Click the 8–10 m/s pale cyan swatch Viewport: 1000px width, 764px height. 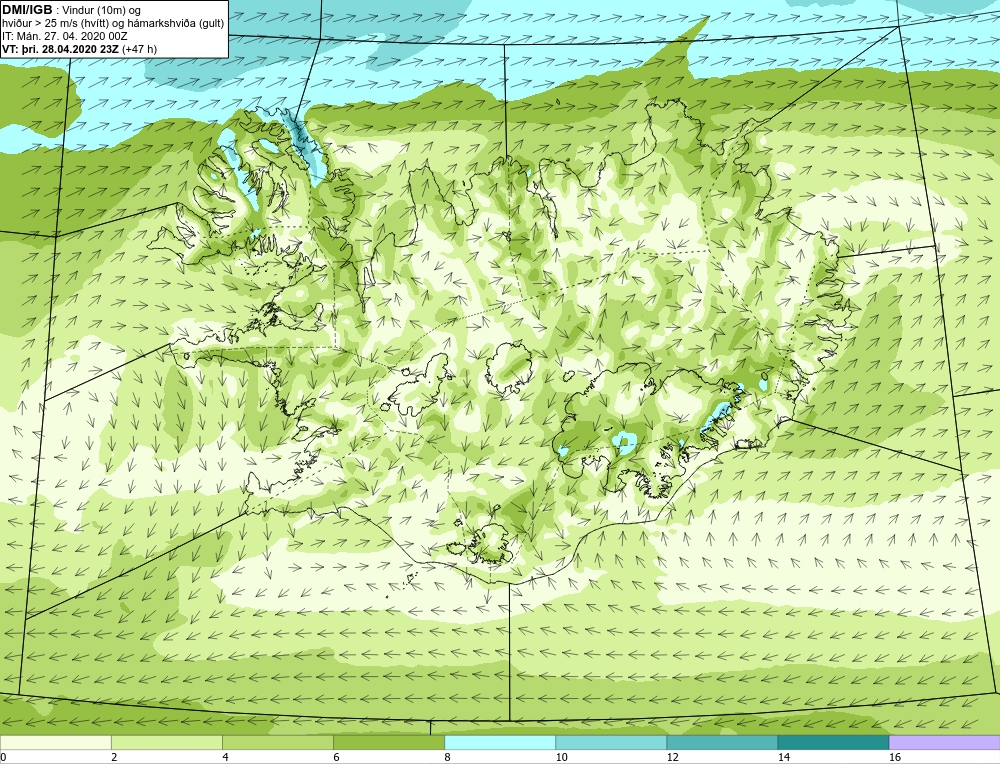499,742
